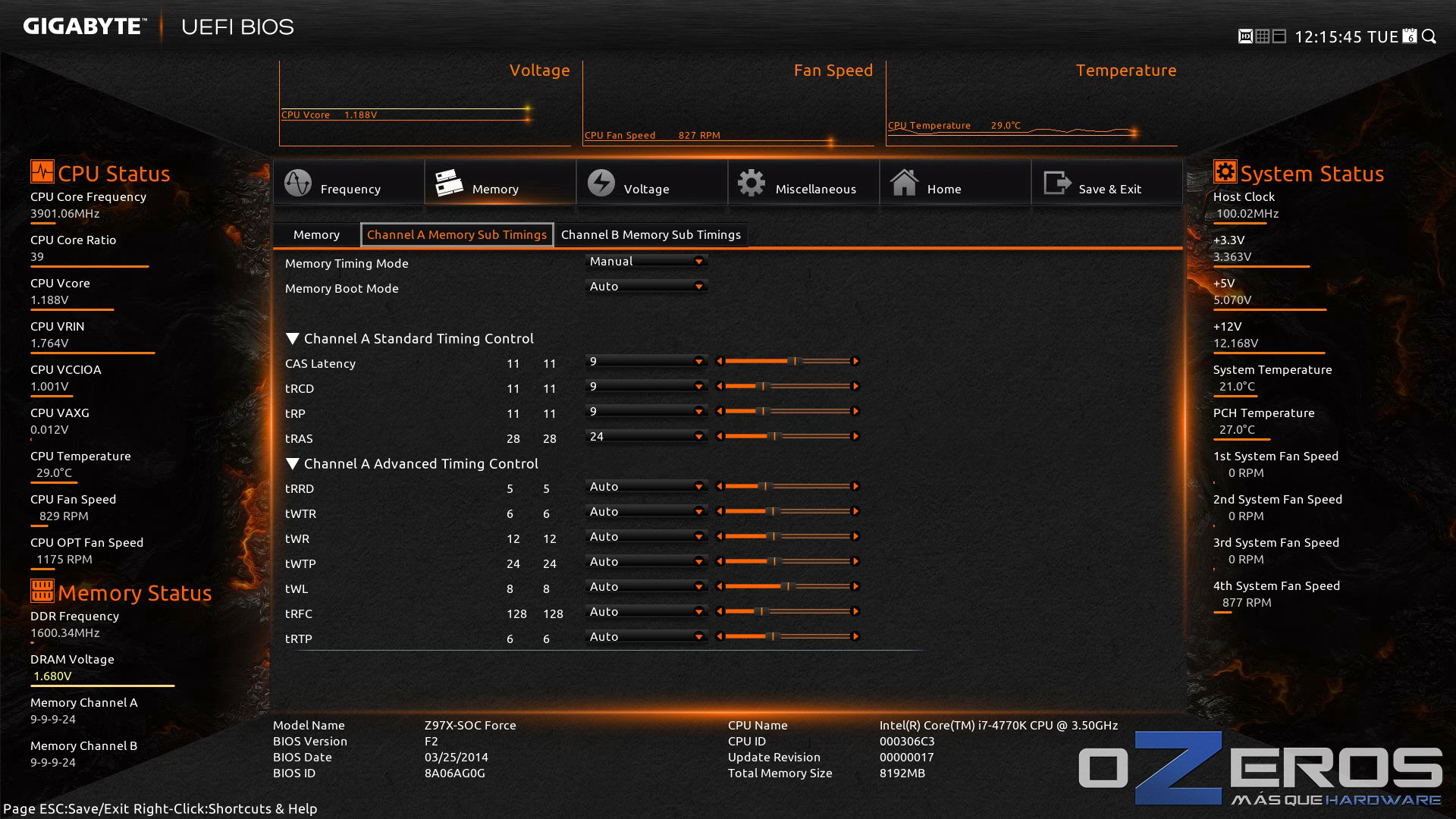Click the BIOS ID value 8A06AG0G
Image resolution: width=1456 pixels, height=819 pixels.
455,773
